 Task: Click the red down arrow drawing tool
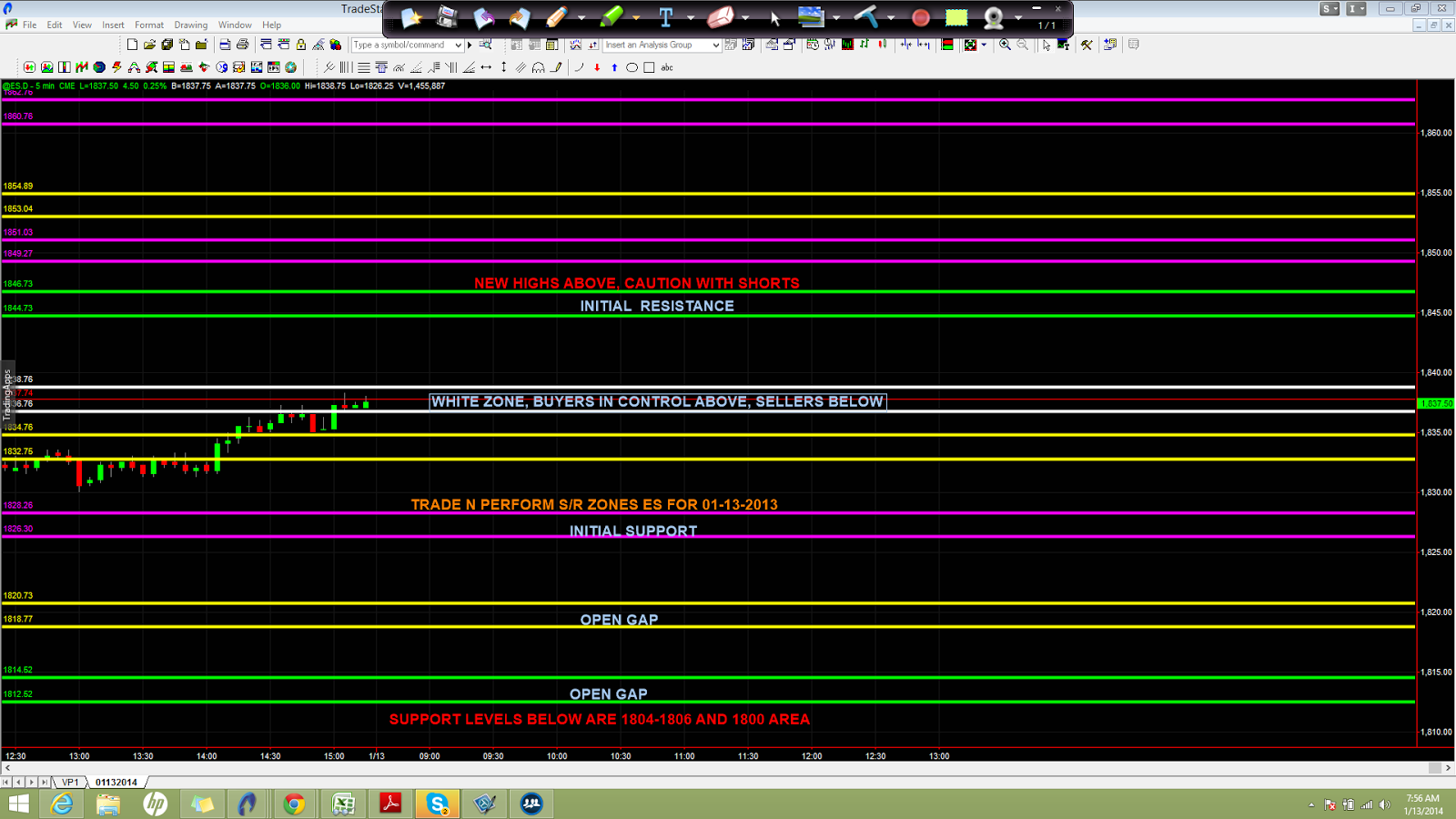pyautogui.click(x=597, y=67)
